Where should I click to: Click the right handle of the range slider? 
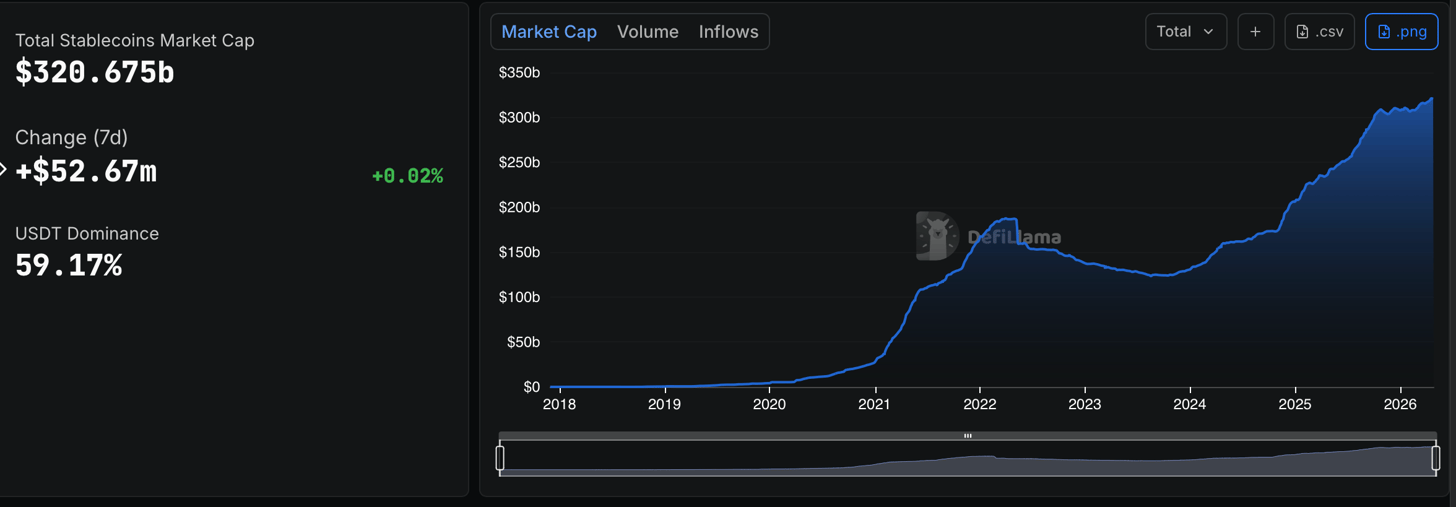click(x=1435, y=458)
